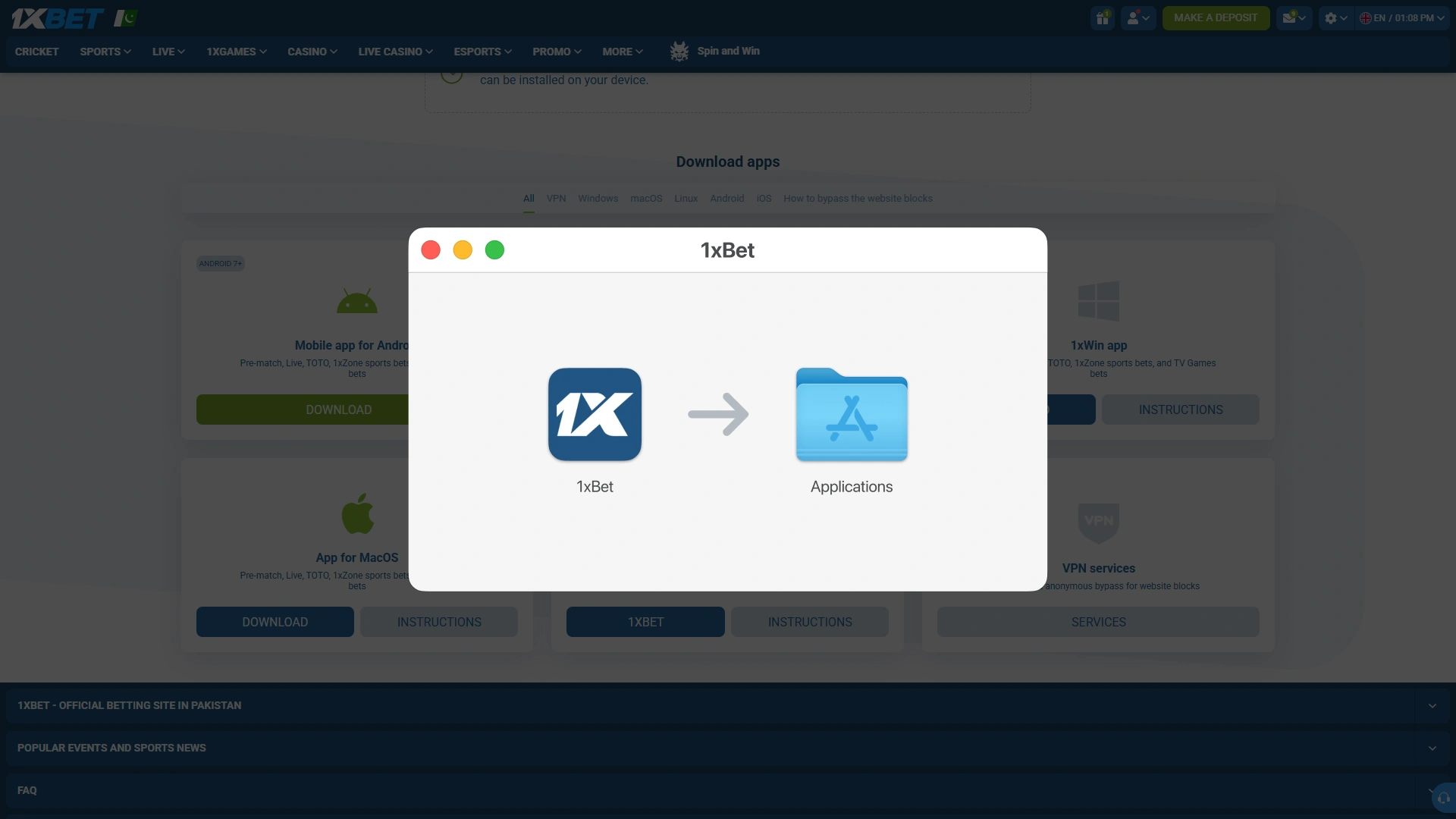Expand the PROMO dropdown menu
1456x819 pixels.
557,52
